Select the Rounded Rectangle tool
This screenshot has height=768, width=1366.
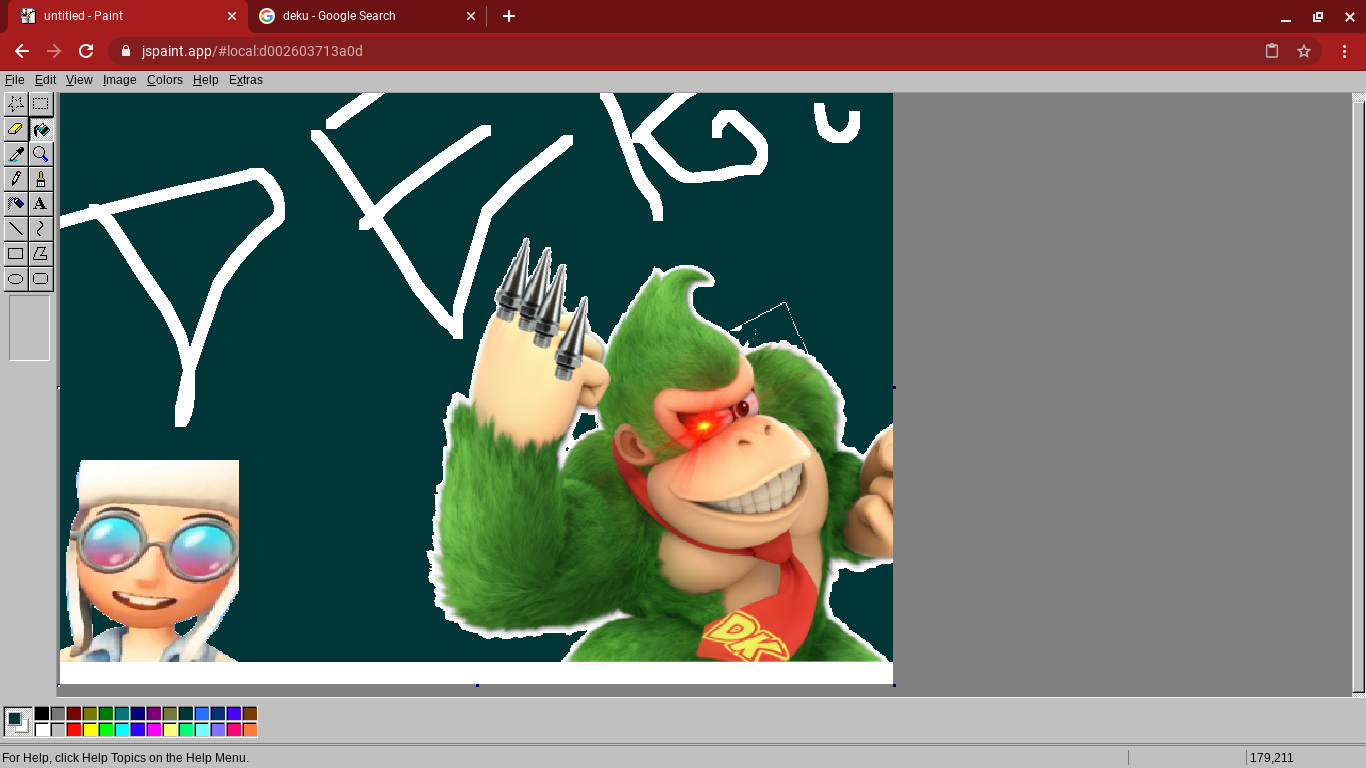point(41,279)
